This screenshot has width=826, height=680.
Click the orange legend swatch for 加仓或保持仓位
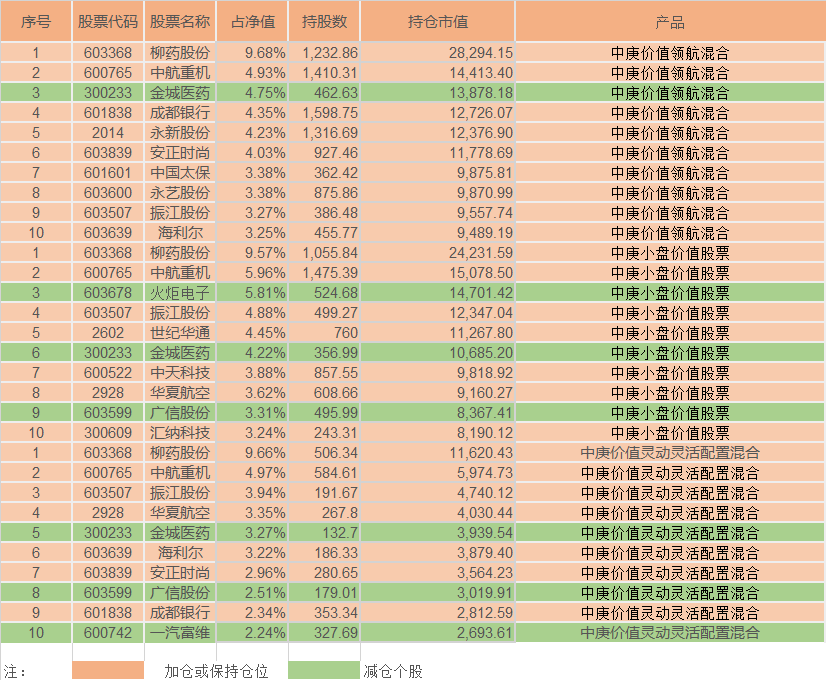(x=108, y=670)
